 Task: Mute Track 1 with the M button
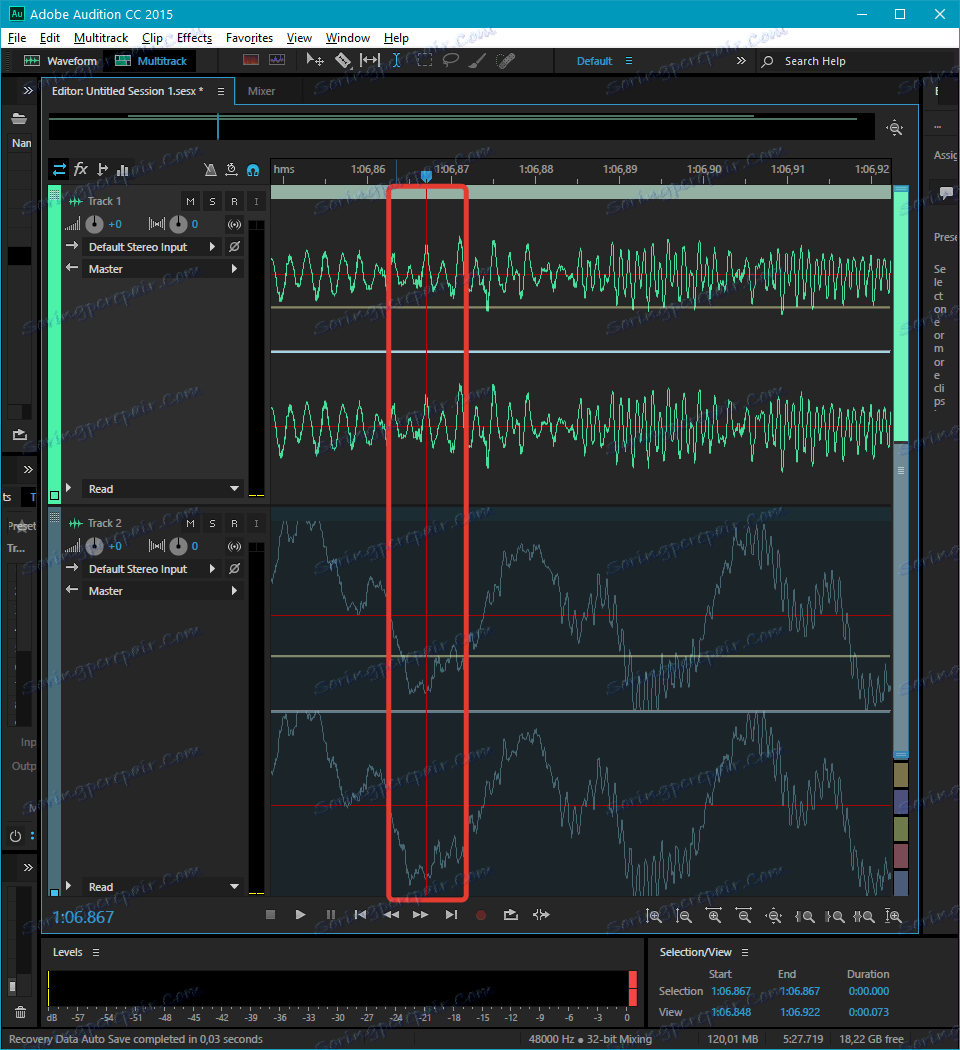(190, 202)
